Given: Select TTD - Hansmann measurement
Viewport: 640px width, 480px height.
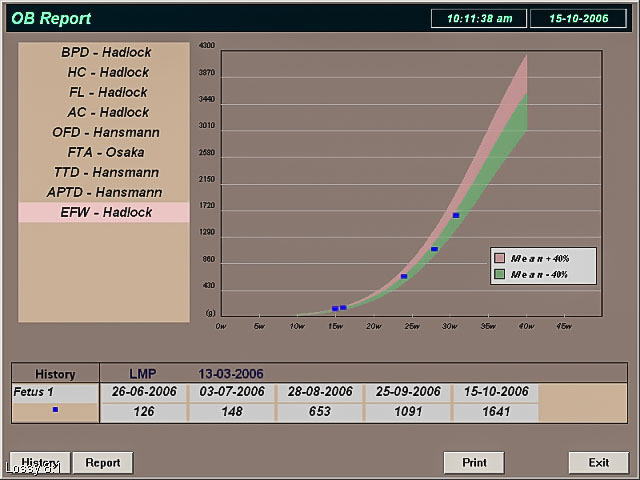Looking at the screenshot, I should coord(104,172).
